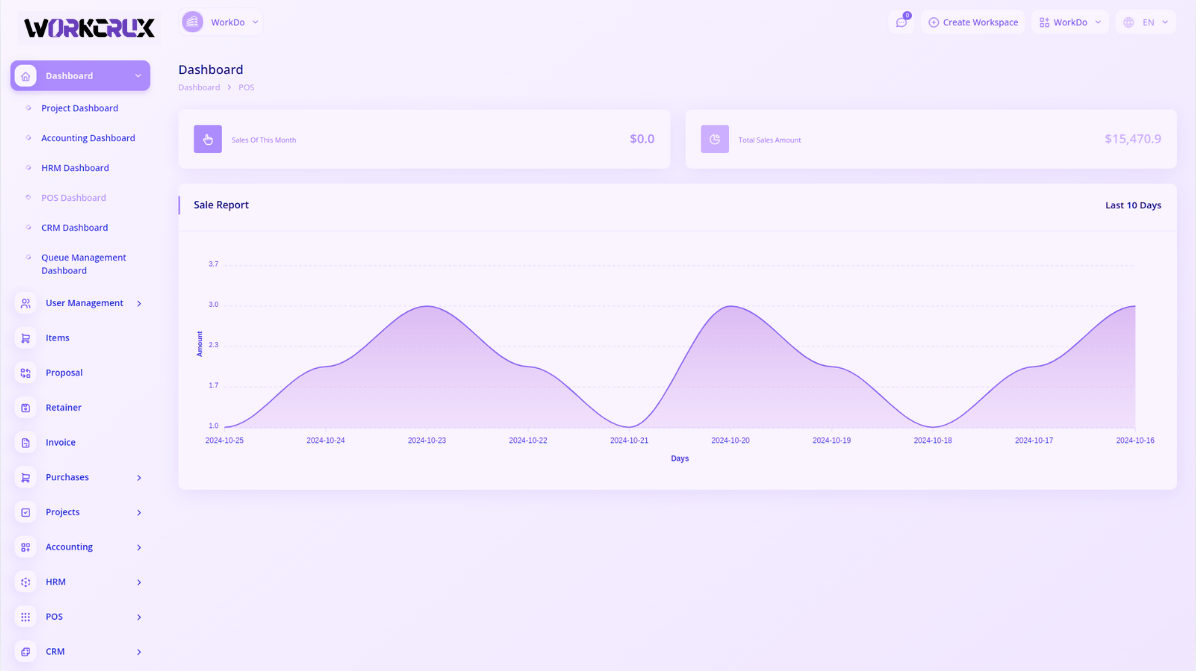
Task: Open the Invoice menu entry
Action: click(60, 442)
